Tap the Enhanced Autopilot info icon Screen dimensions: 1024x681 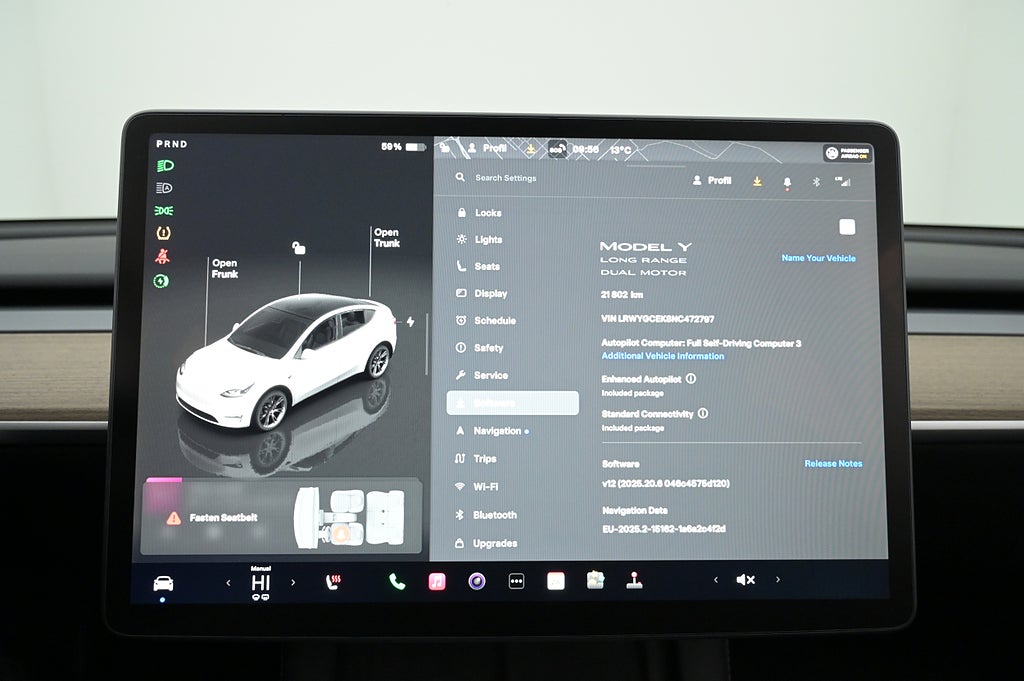691,379
